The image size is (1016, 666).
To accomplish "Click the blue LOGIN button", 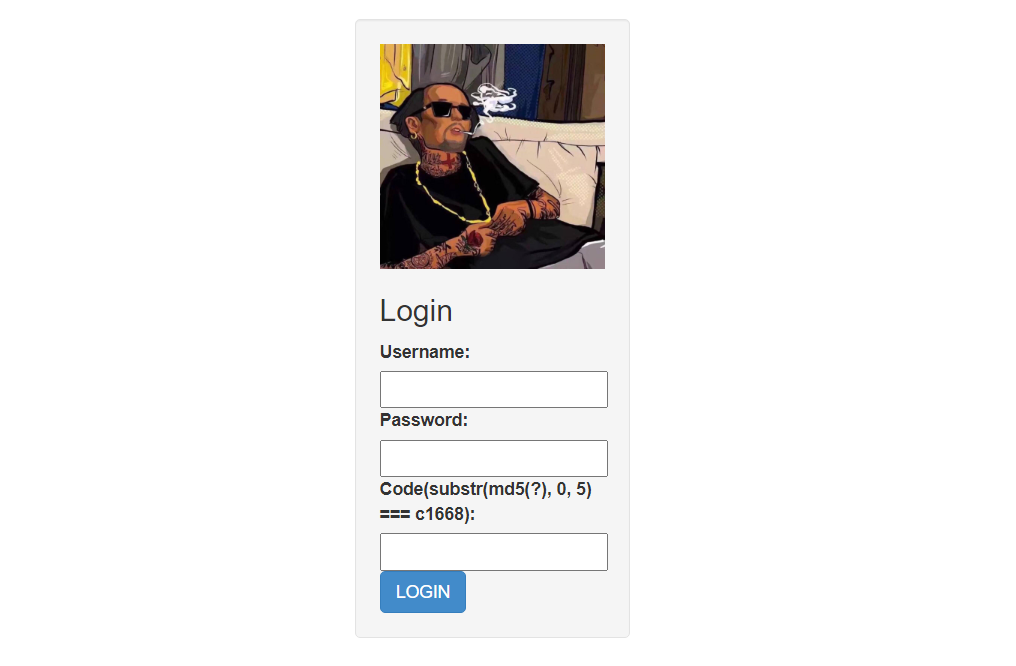I will click(422, 591).
